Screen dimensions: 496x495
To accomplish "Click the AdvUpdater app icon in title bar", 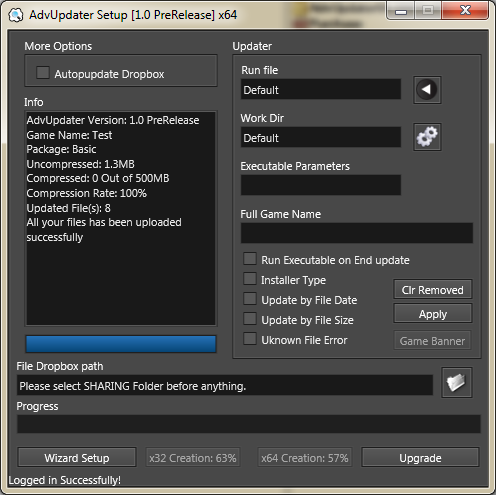I will click(x=16, y=15).
